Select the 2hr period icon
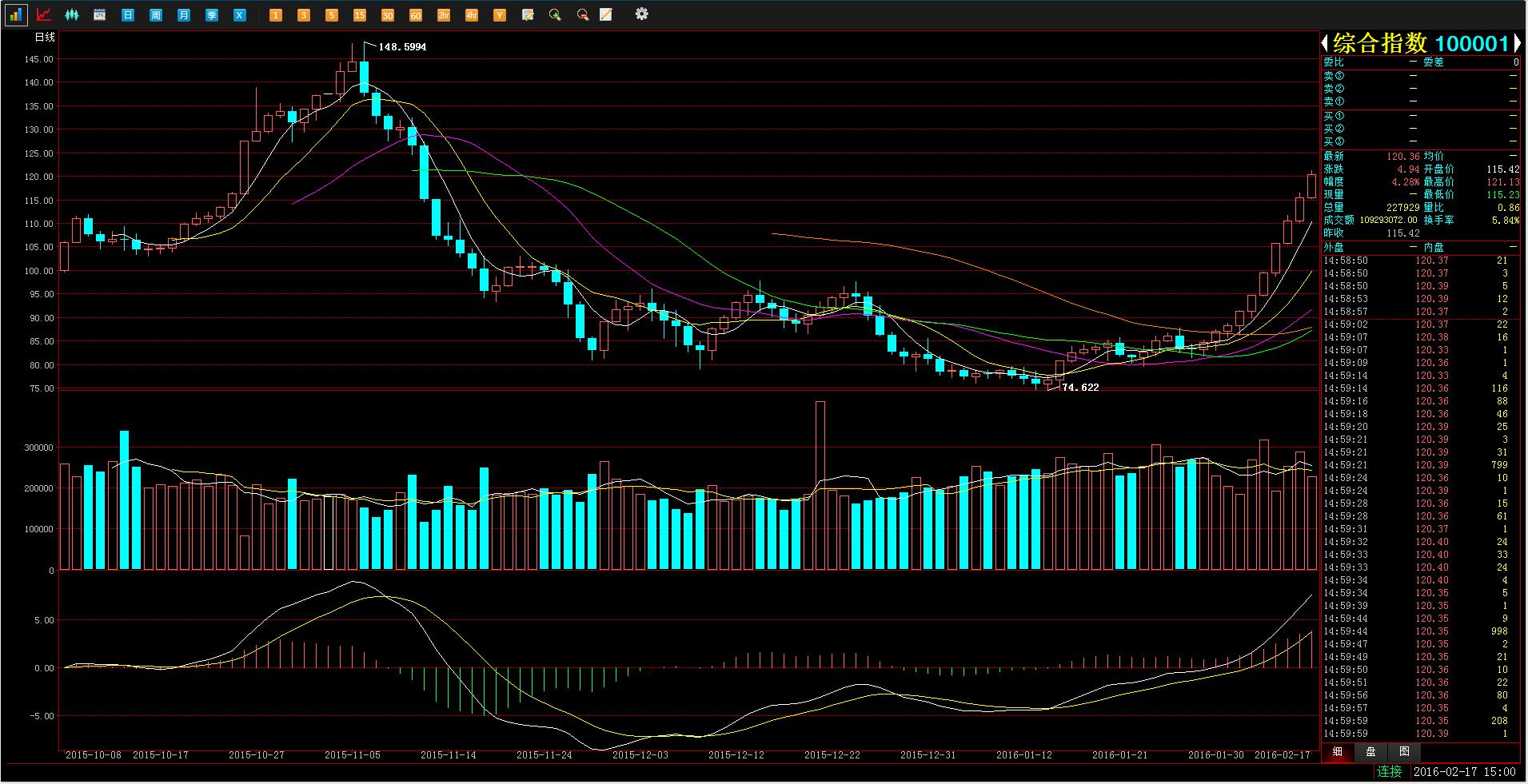 [444, 14]
